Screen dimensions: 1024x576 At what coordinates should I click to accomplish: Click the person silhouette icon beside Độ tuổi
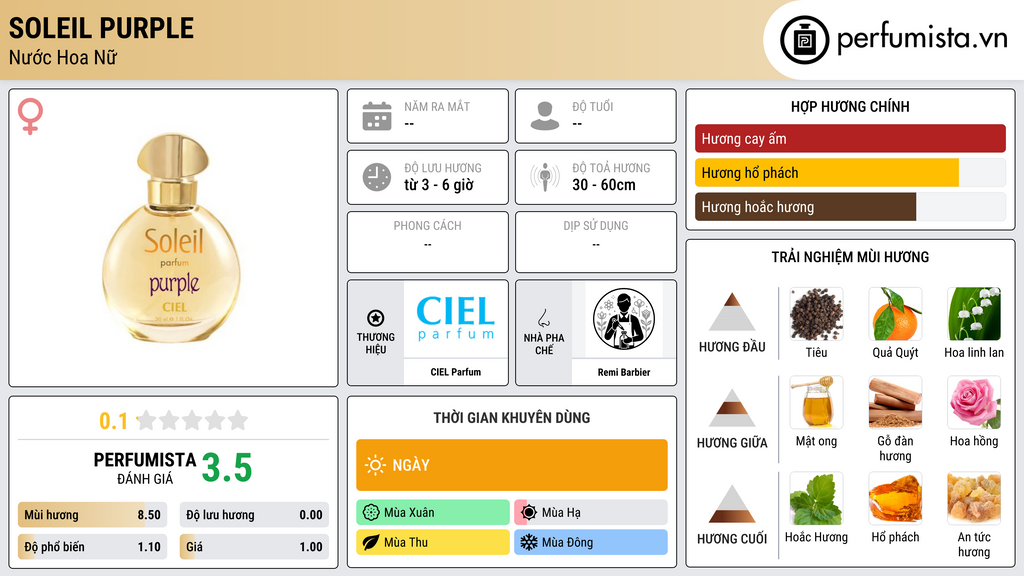pos(545,116)
